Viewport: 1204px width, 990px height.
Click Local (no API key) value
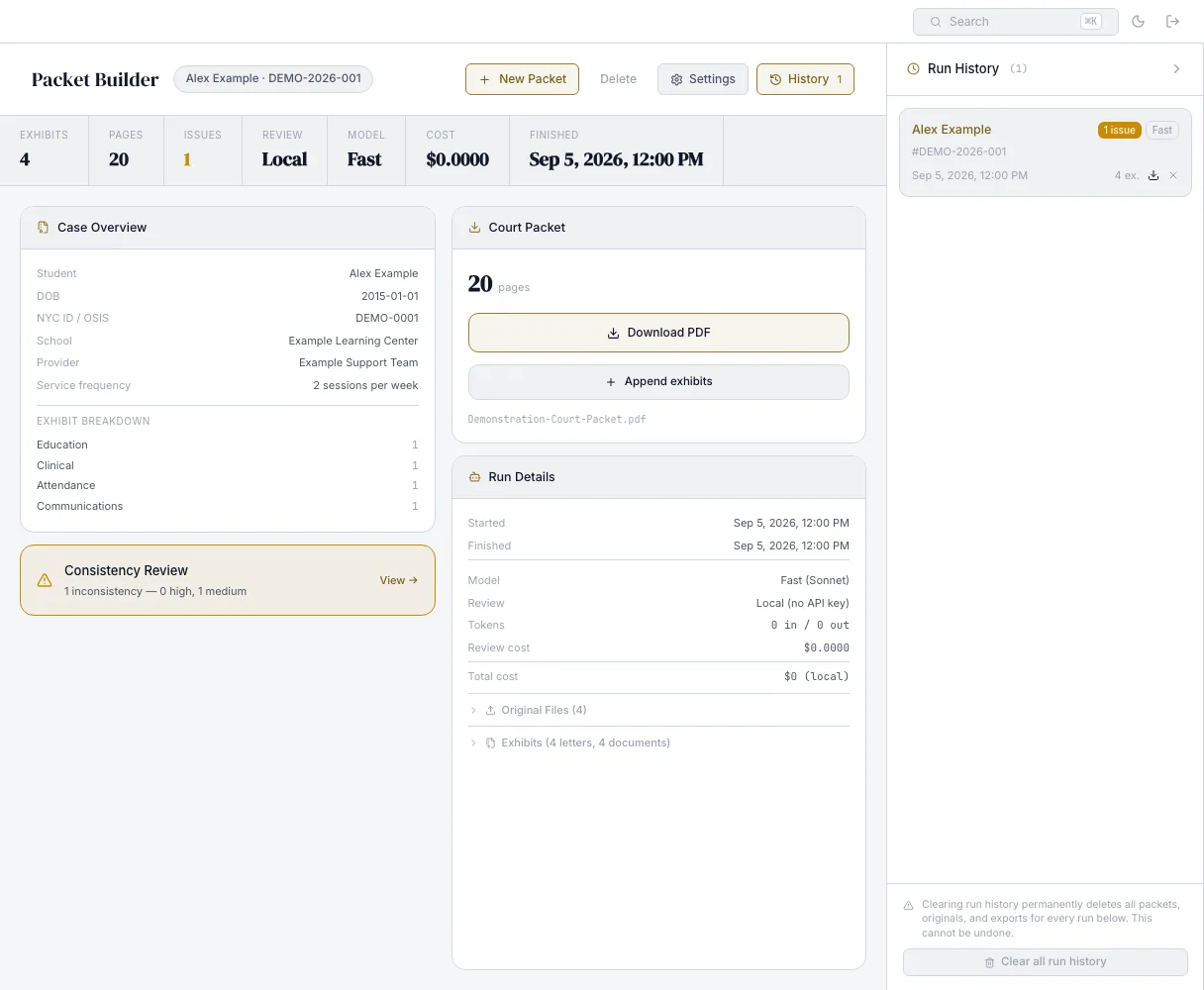(802, 603)
